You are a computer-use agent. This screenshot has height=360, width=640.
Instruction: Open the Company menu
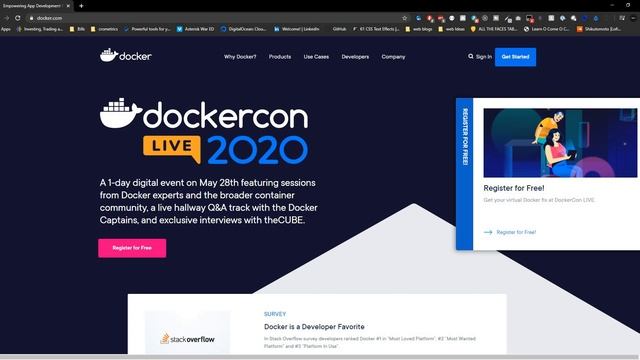(393, 57)
